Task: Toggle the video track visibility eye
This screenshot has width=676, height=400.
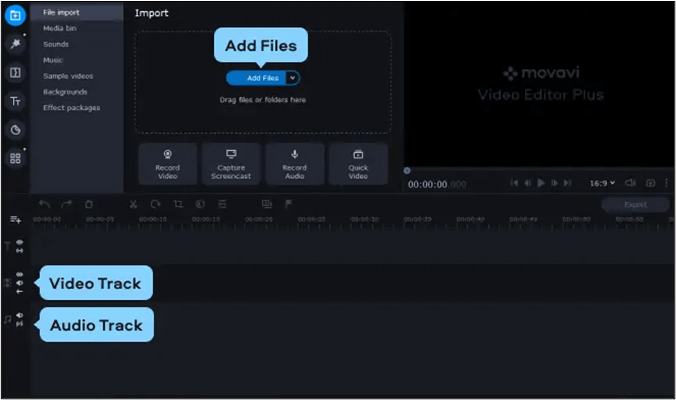Action: [19, 275]
